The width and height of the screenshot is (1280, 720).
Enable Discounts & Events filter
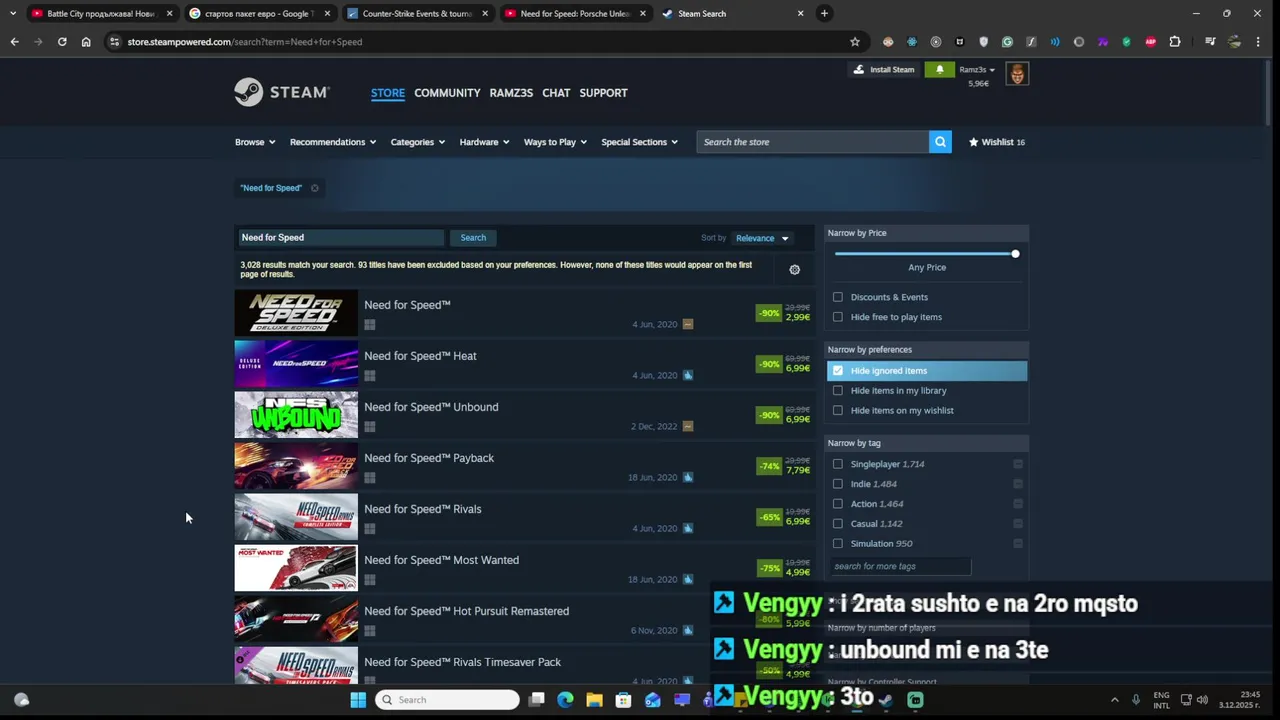[x=838, y=297]
